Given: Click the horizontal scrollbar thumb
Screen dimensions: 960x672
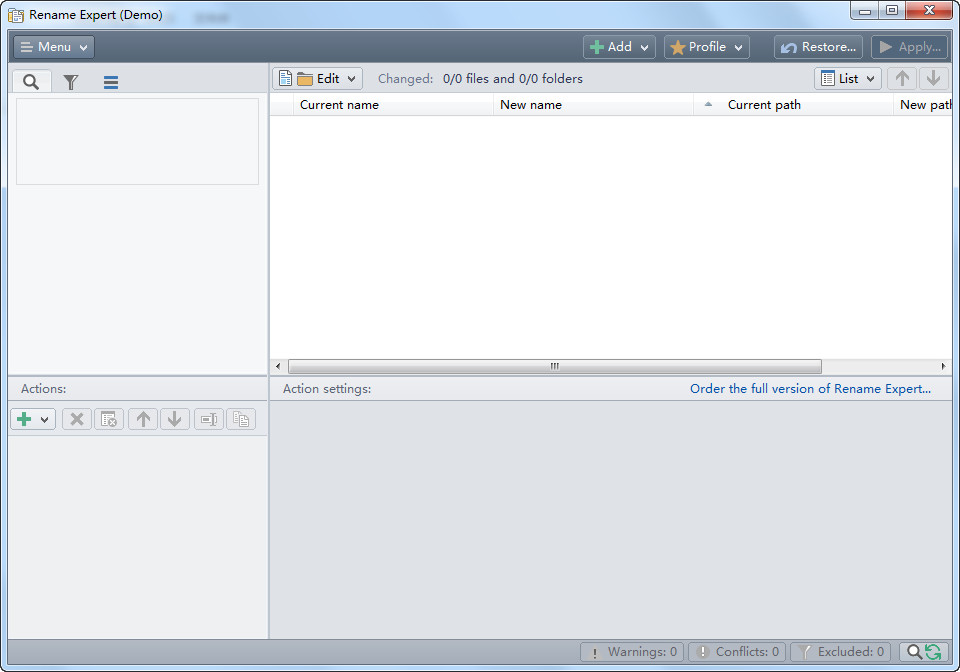Looking at the screenshot, I should point(555,366).
